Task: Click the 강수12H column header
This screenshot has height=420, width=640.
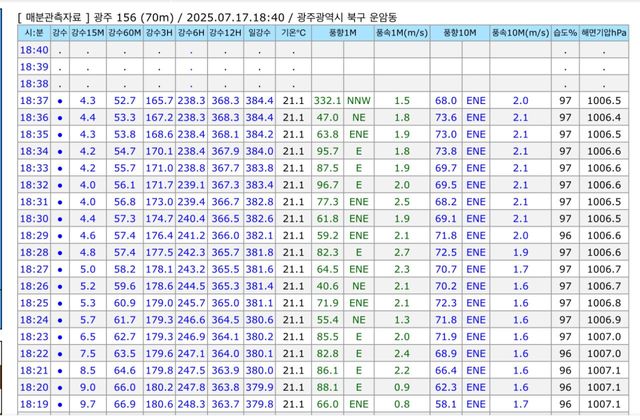Action: (x=225, y=33)
